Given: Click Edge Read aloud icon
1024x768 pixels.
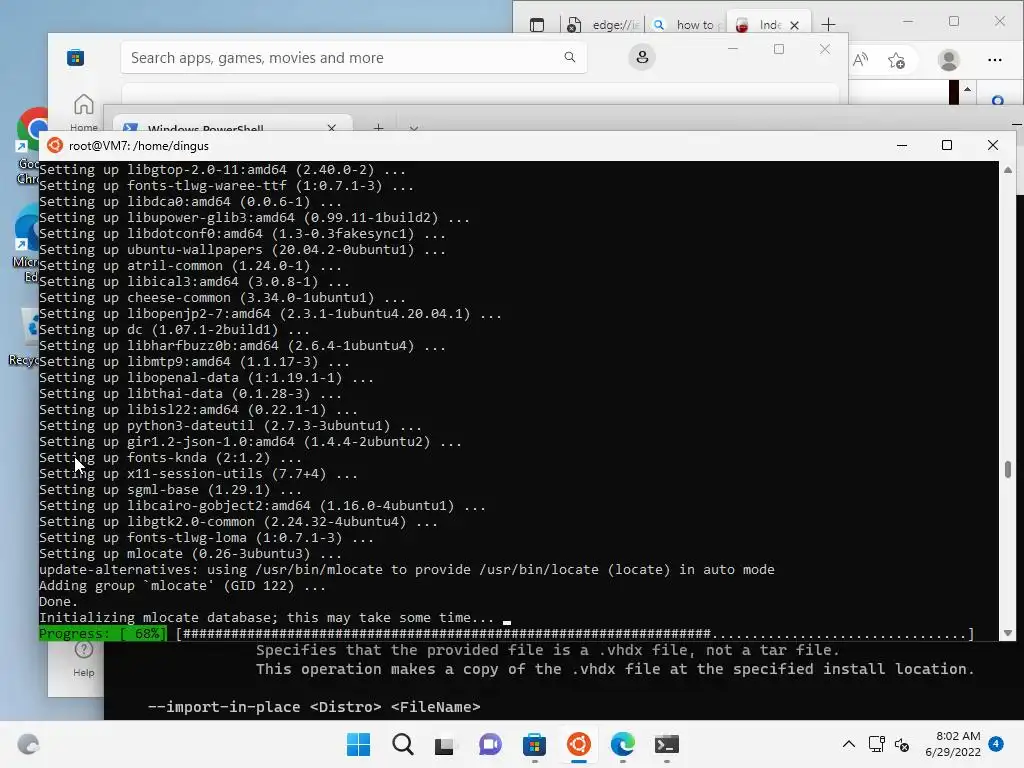Looking at the screenshot, I should [861, 60].
